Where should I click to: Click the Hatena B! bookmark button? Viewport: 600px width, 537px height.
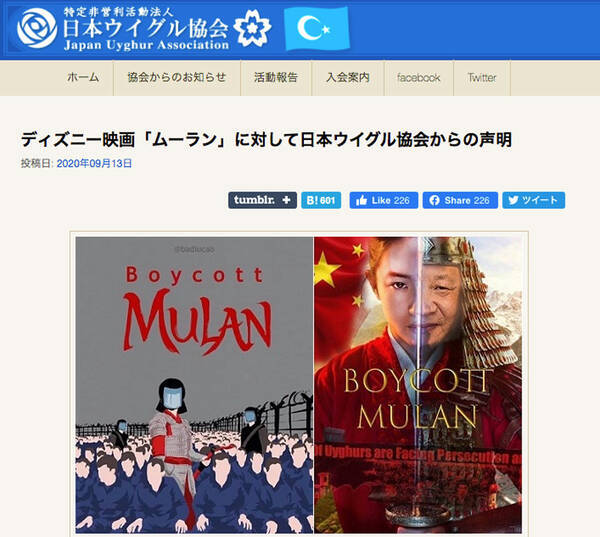coord(321,200)
